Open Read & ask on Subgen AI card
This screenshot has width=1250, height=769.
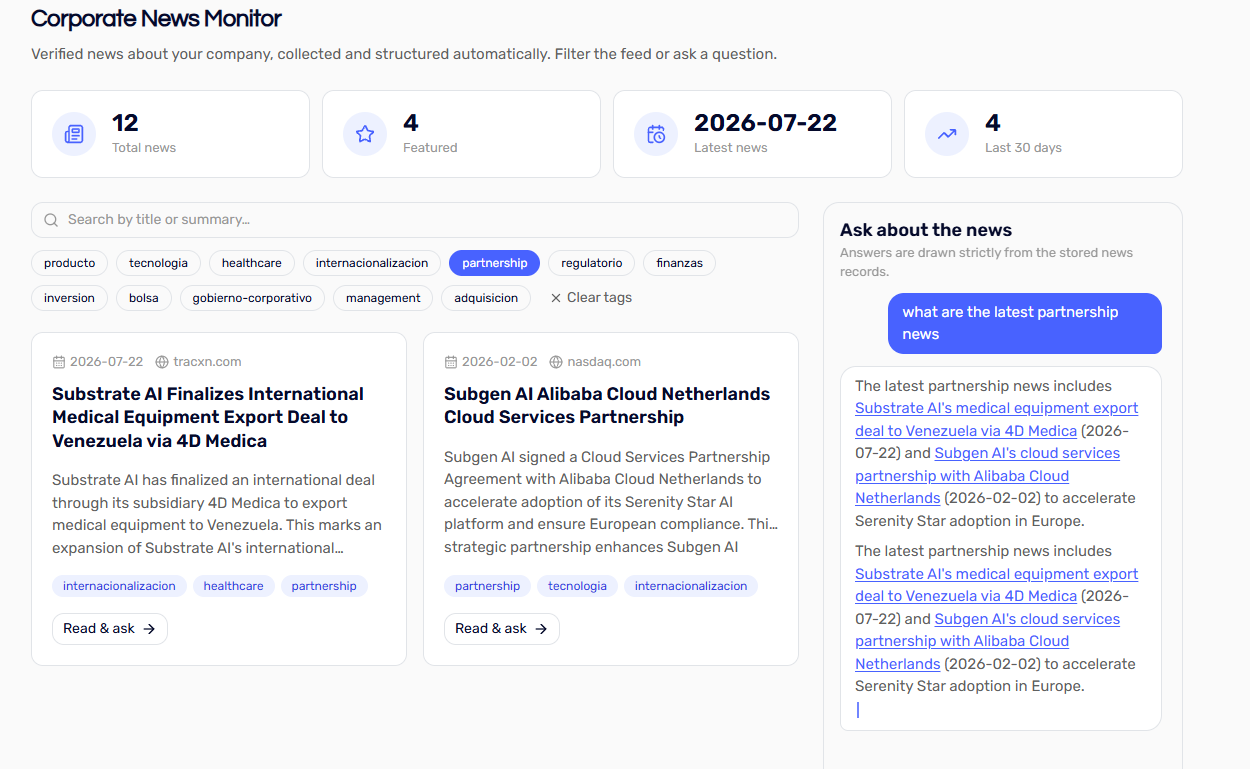502,629
